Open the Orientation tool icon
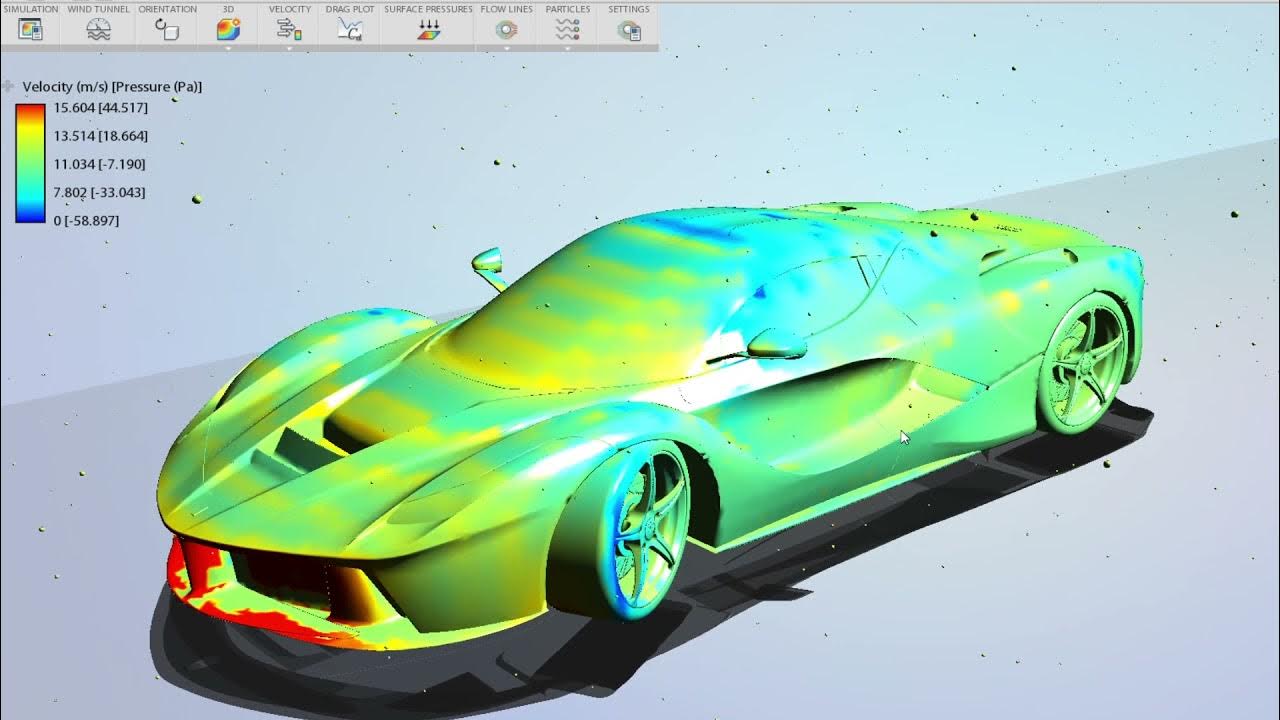Image resolution: width=1280 pixels, height=720 pixels. click(x=167, y=30)
